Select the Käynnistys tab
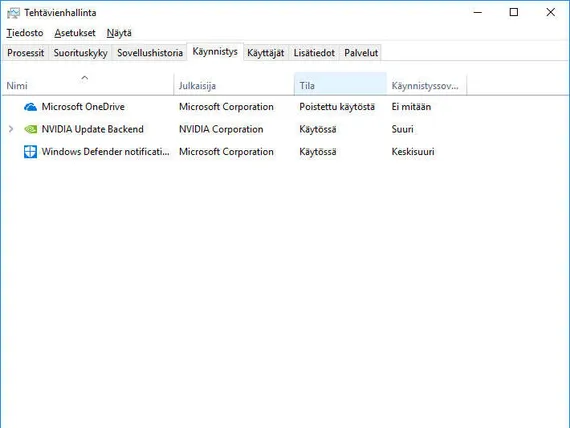The height and width of the screenshot is (428, 570). (x=215, y=52)
